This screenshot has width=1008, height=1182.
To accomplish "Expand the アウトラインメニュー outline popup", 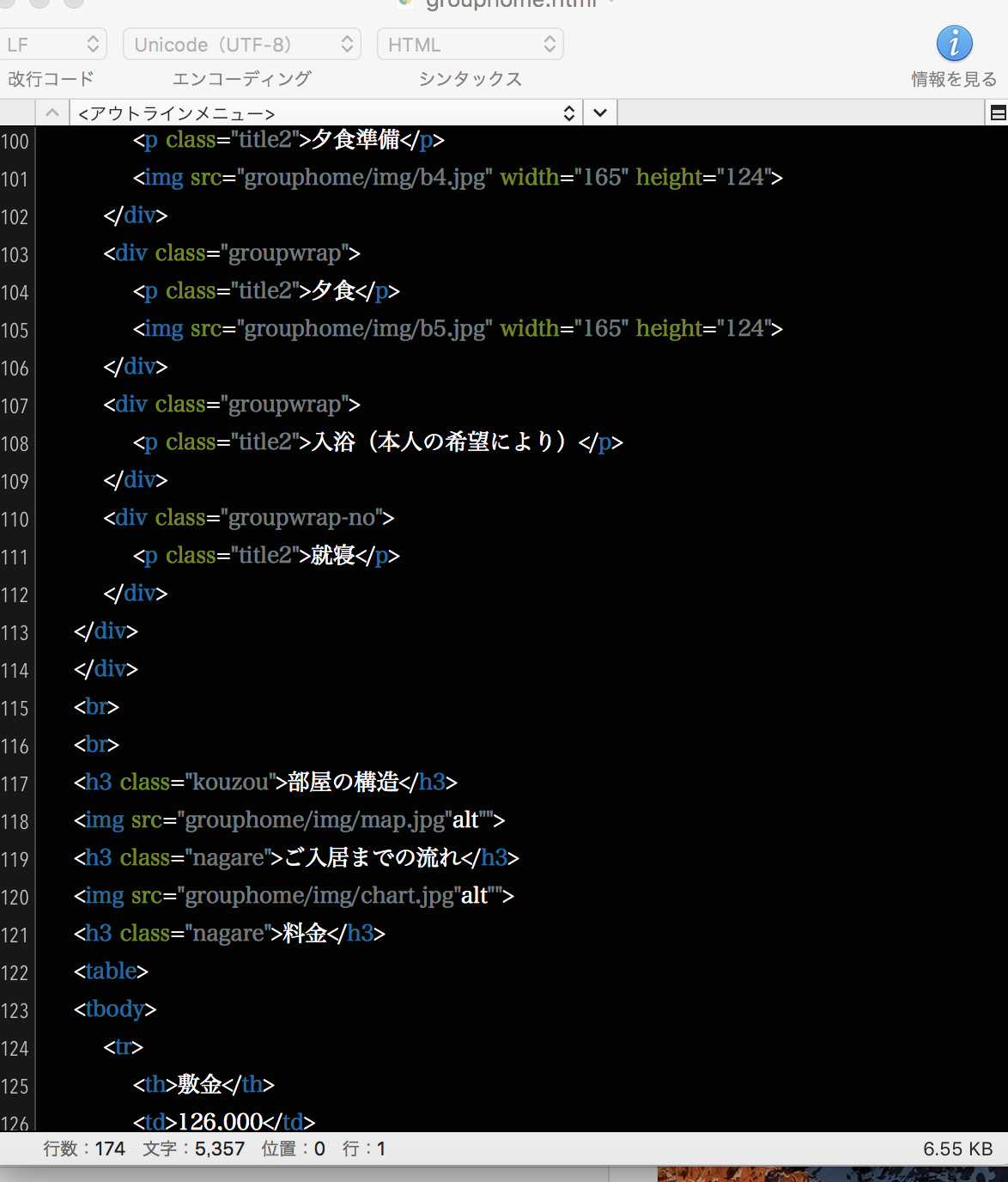I will tap(325, 113).
